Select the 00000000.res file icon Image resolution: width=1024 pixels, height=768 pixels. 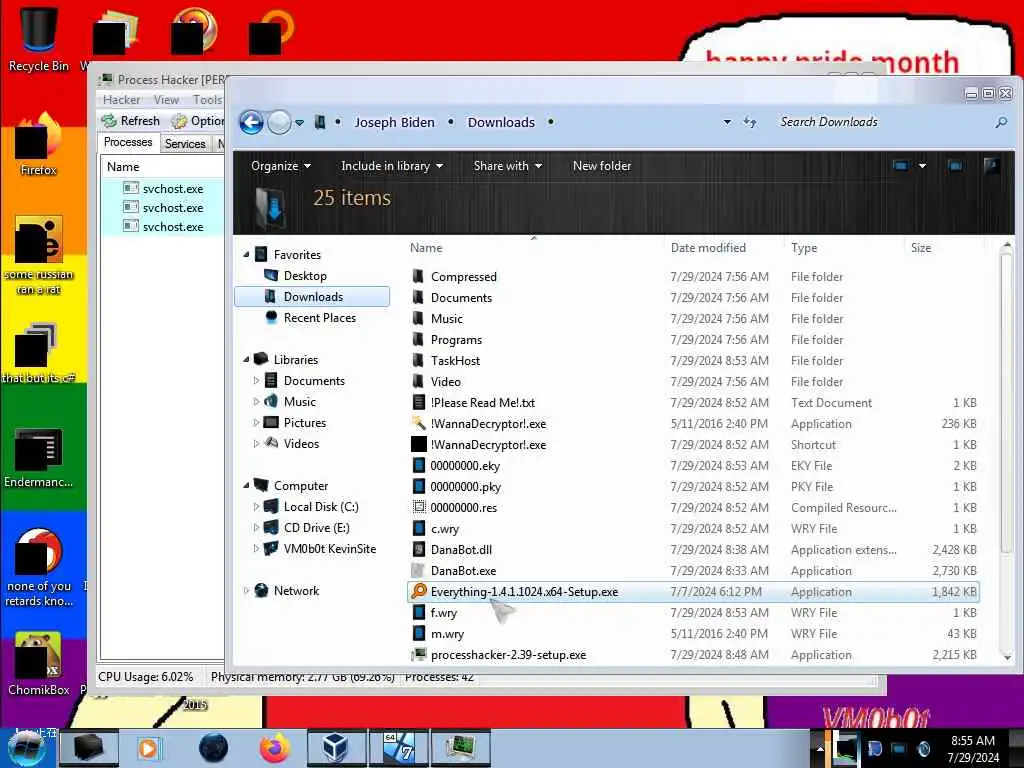click(x=419, y=507)
